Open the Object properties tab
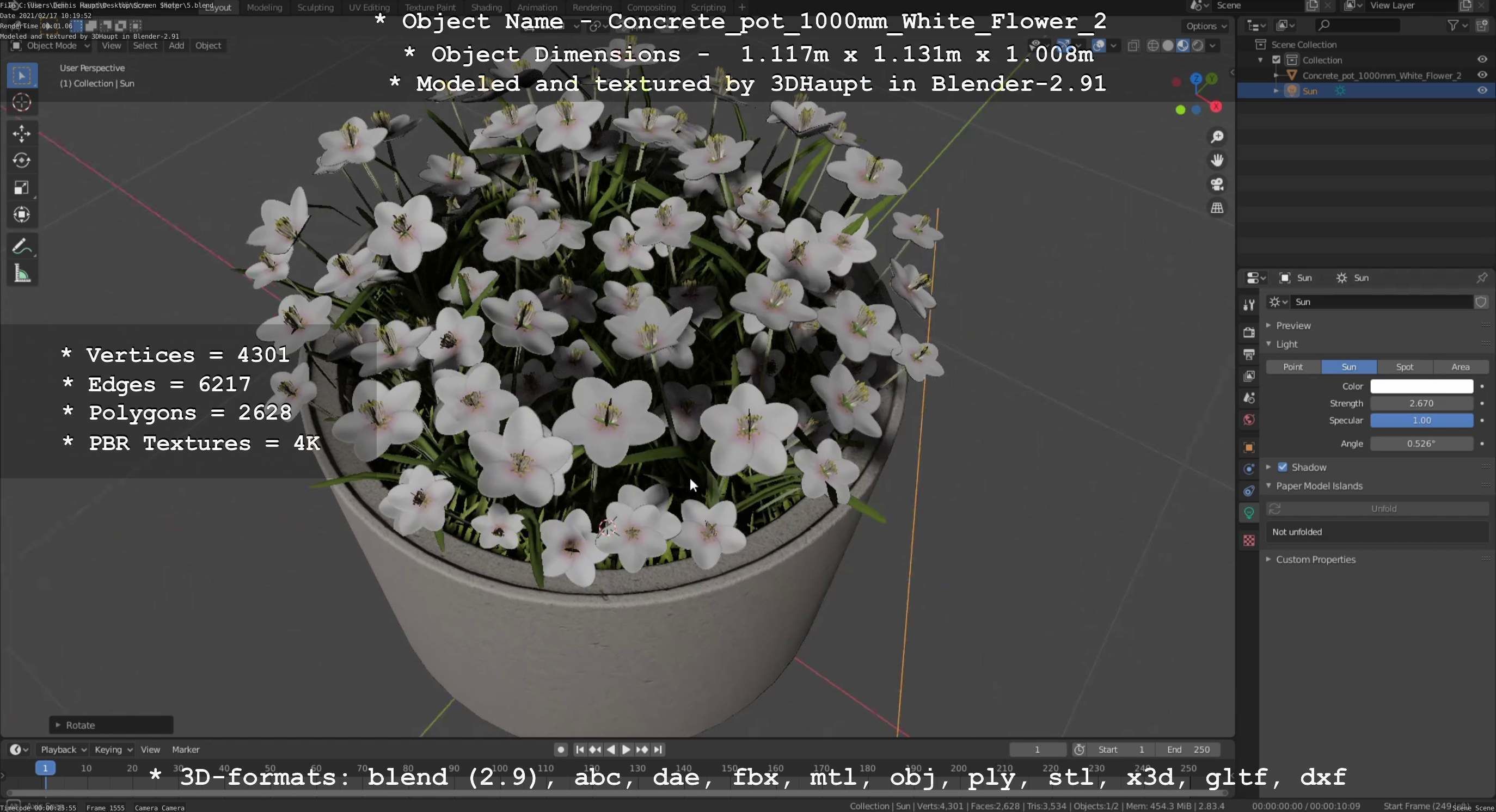This screenshot has width=1496, height=812. [x=1249, y=447]
